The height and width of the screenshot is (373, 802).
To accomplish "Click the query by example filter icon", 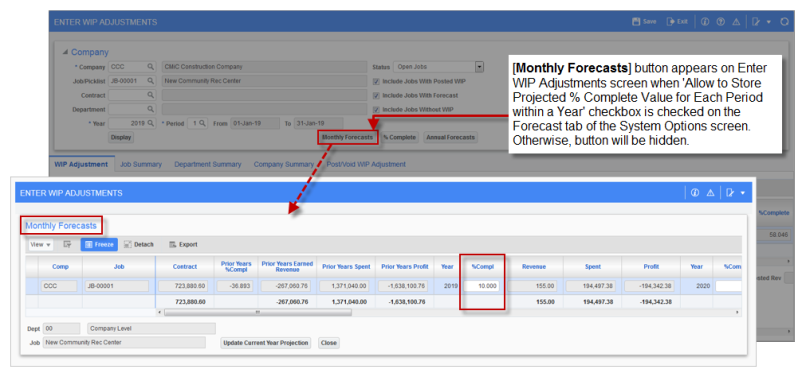I will (x=67, y=245).
